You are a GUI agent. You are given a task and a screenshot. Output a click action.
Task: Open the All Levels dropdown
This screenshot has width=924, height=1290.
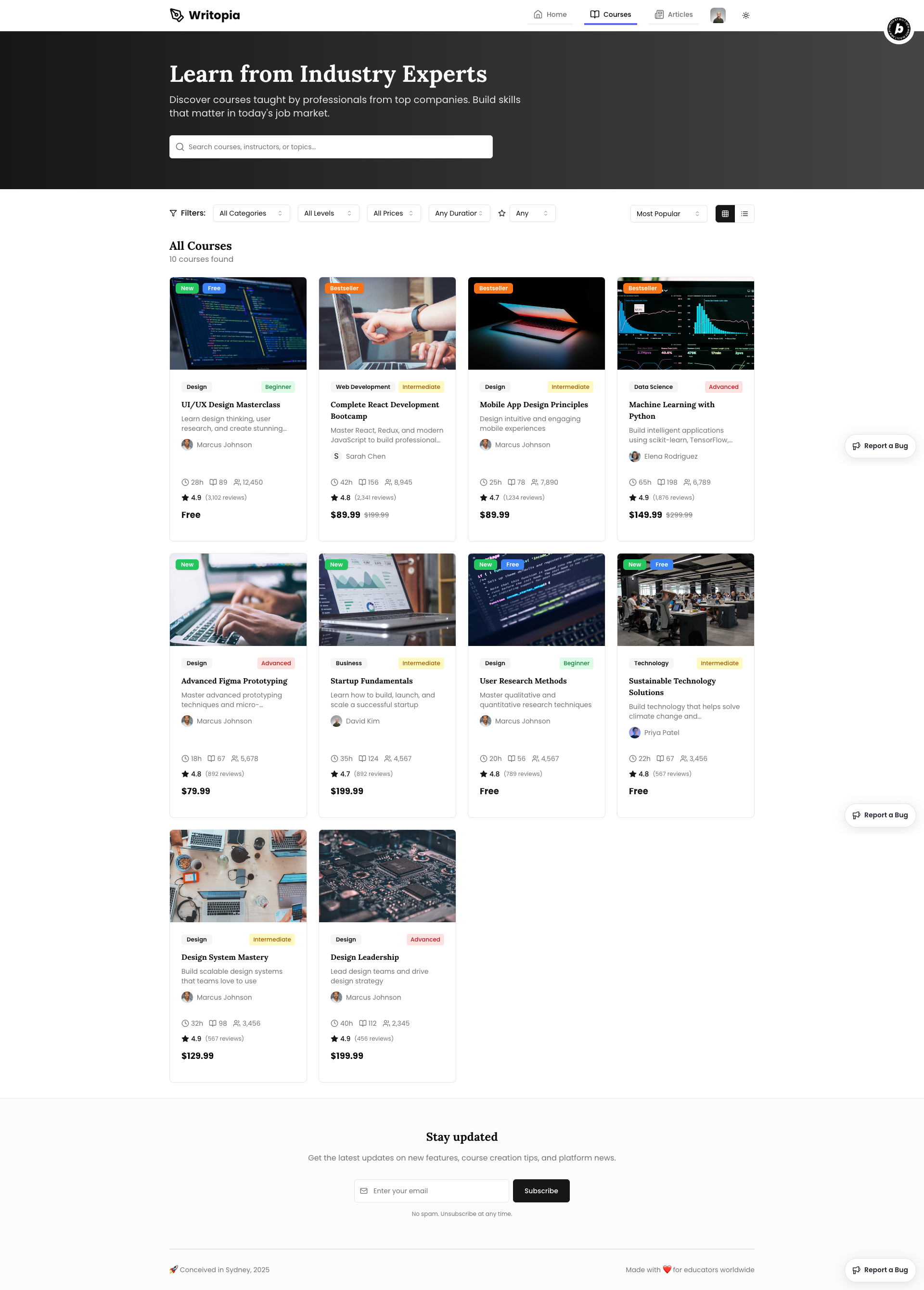click(328, 213)
